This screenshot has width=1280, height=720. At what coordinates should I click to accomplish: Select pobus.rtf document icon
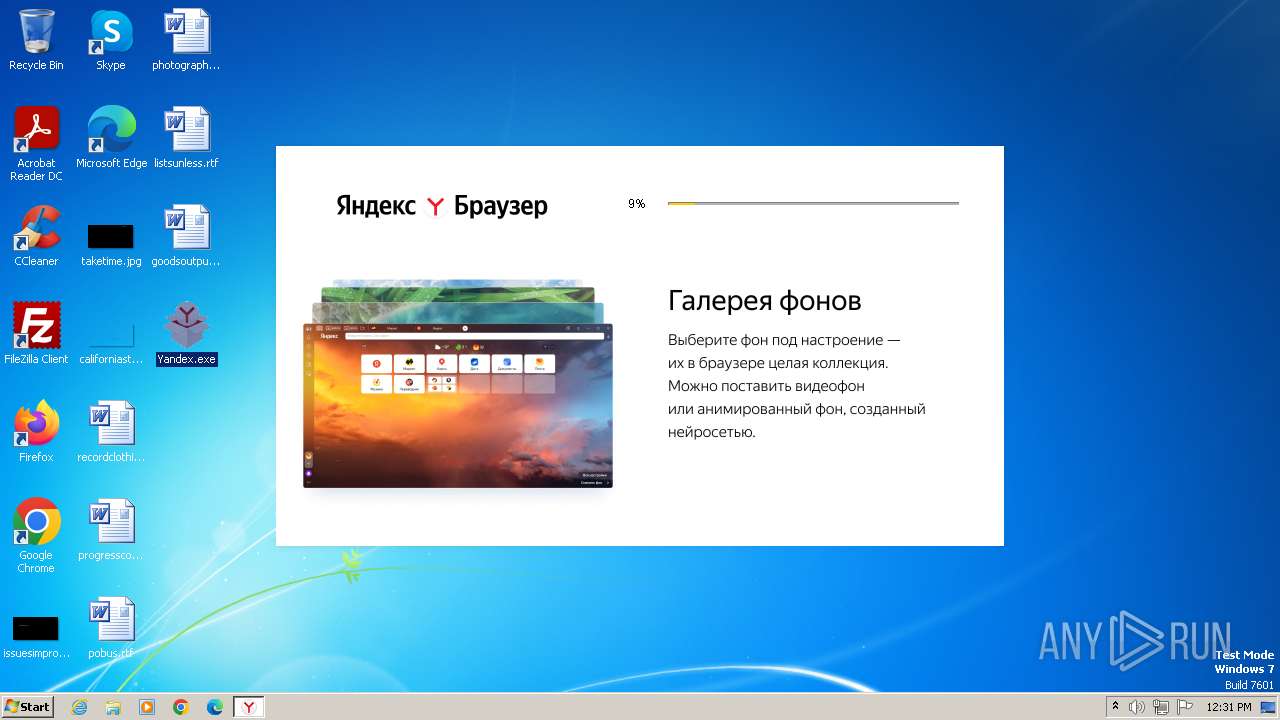tap(110, 628)
